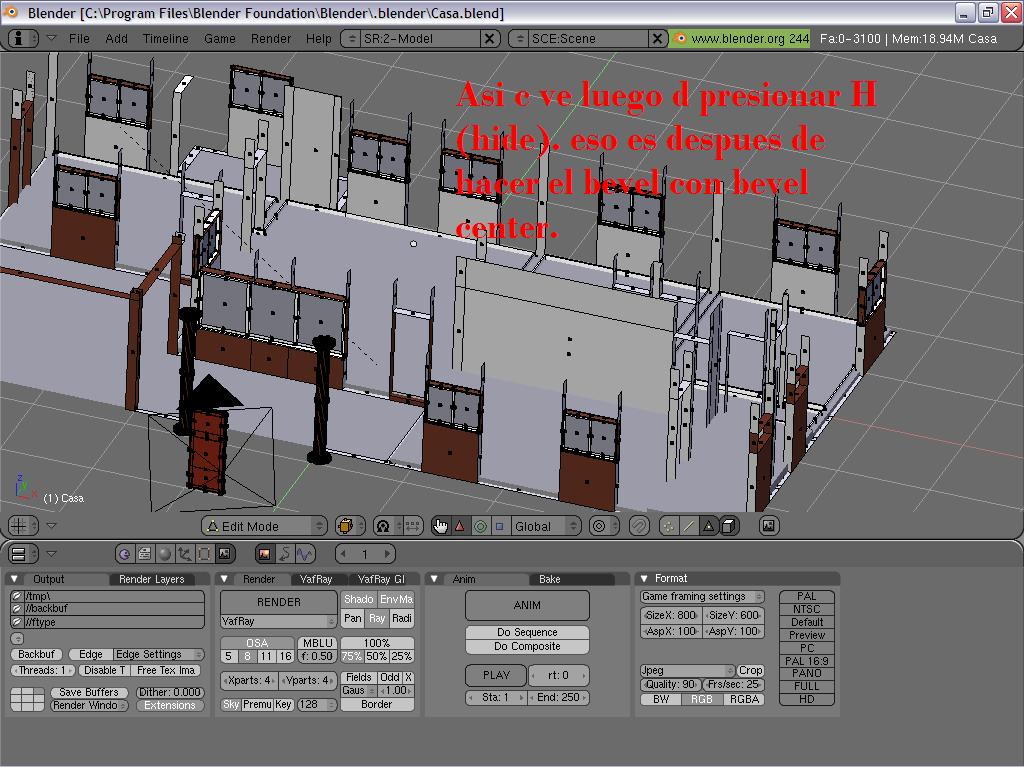
Task: Enable vertex select mode
Action: (x=668, y=526)
